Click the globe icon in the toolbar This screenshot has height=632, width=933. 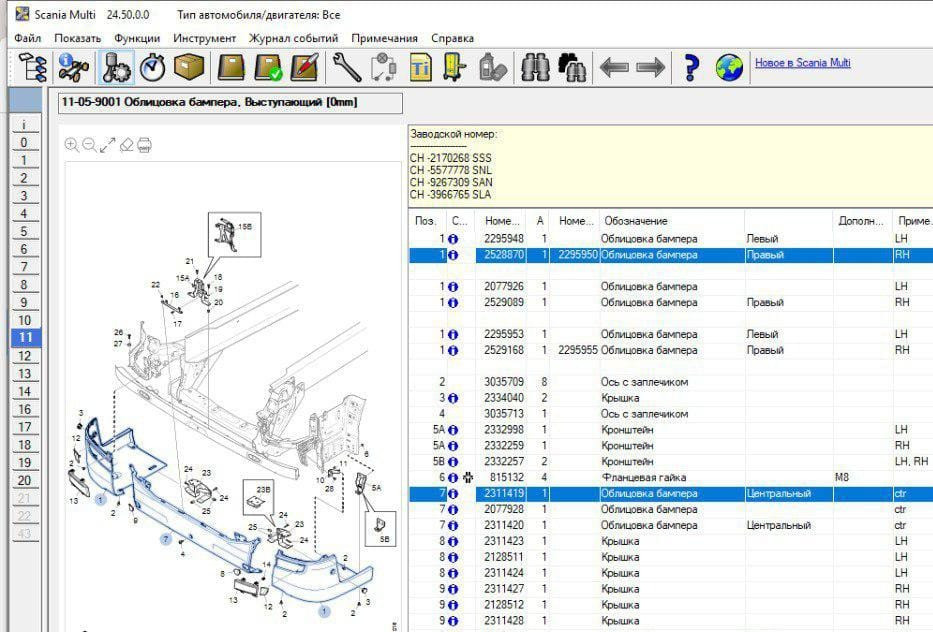tap(729, 68)
